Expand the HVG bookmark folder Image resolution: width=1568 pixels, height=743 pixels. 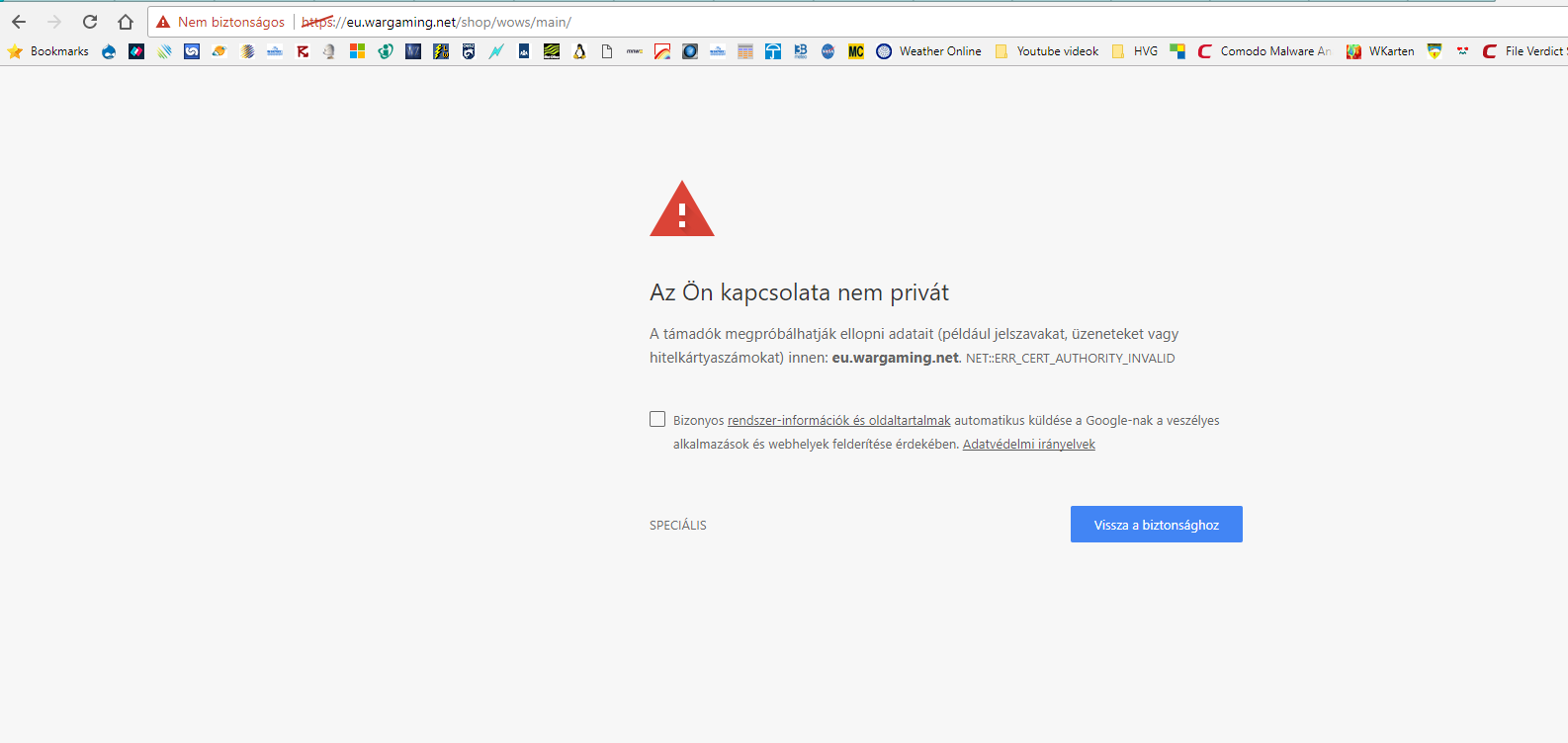pos(1135,51)
